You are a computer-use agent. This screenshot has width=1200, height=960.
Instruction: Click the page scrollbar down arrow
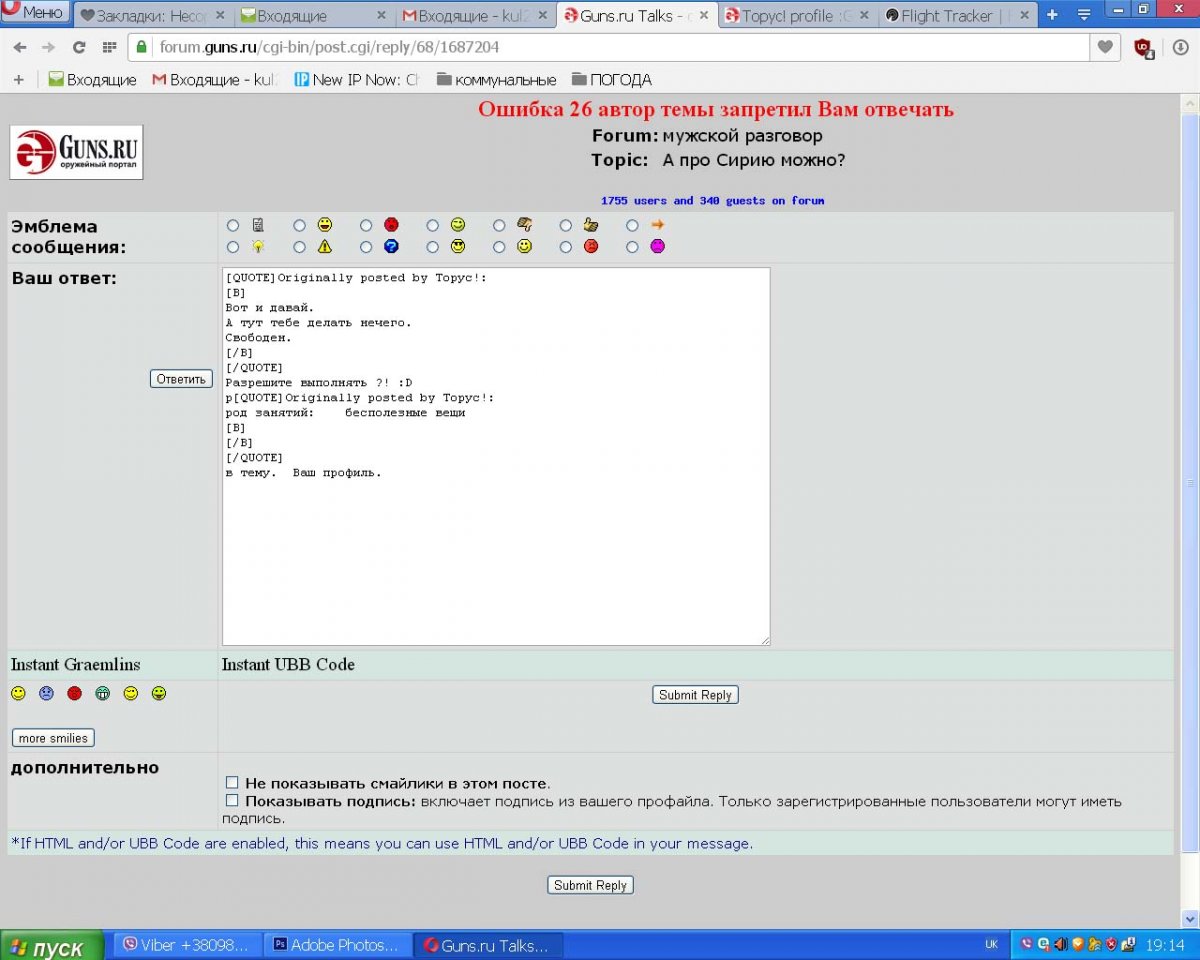(1190, 918)
